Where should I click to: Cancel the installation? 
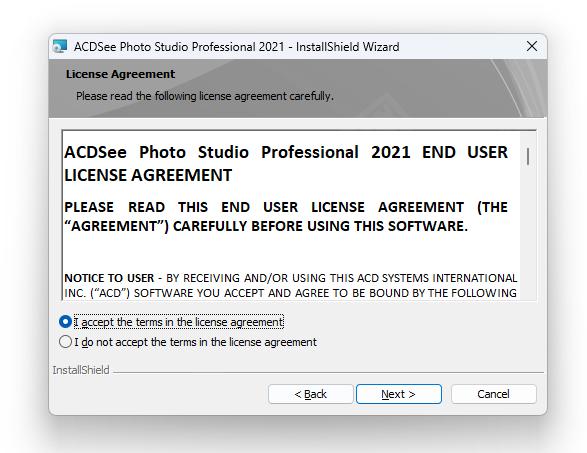tap(493, 394)
